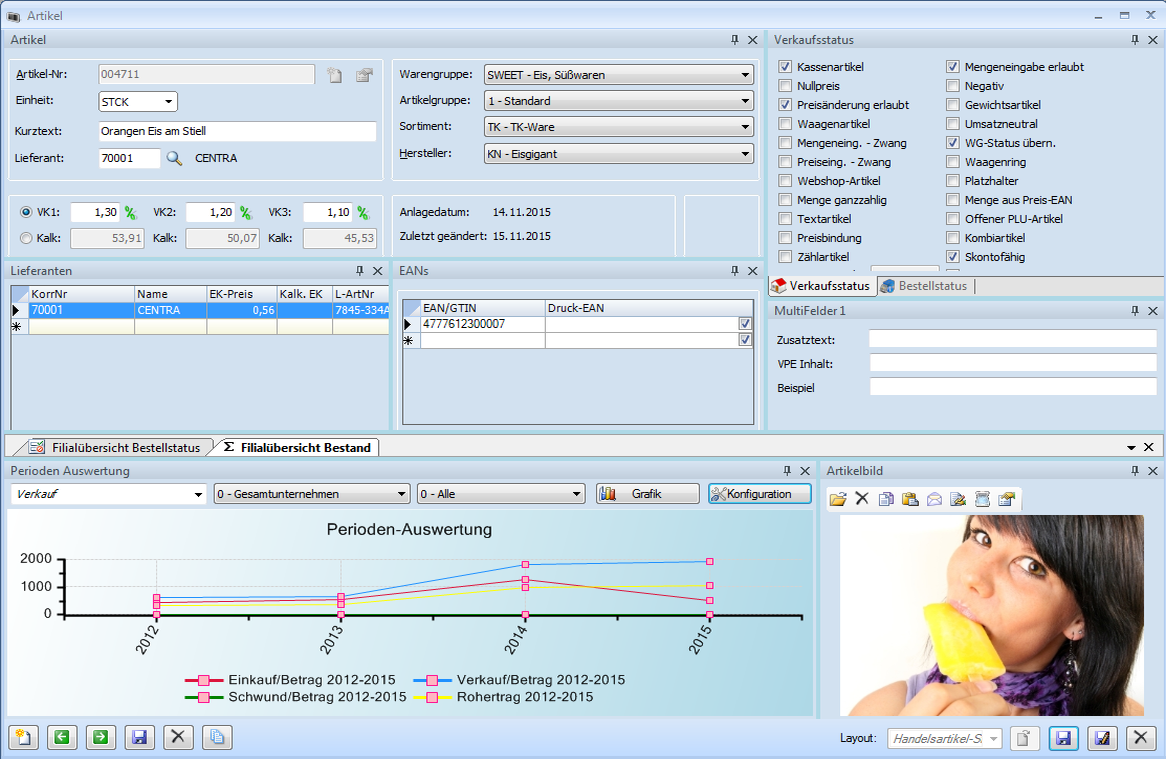Select the Kalk radio button

(x=26, y=238)
